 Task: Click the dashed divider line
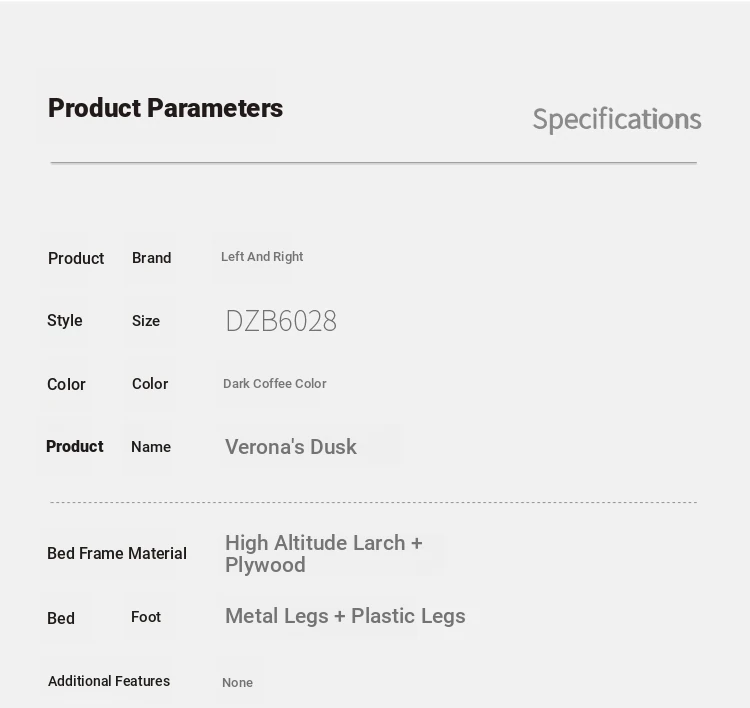(x=374, y=502)
